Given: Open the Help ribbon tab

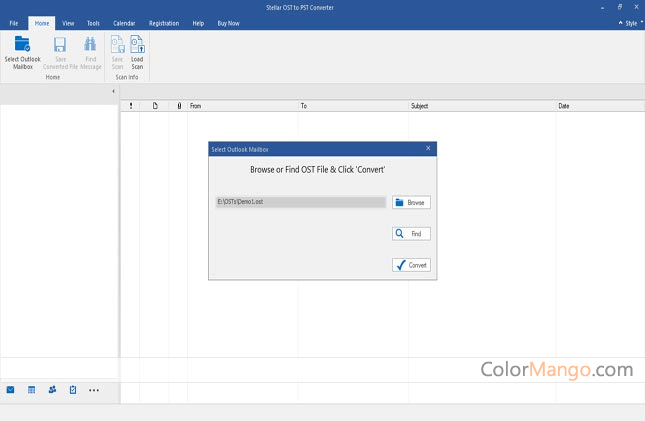Looking at the screenshot, I should [x=198, y=23].
